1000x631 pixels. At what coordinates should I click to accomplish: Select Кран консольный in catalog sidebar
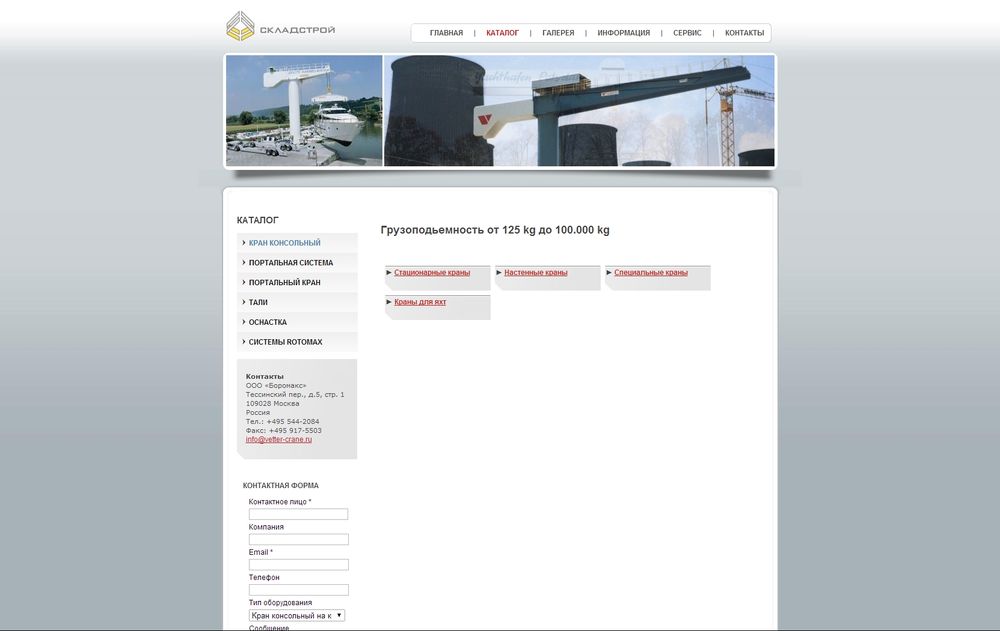[284, 243]
